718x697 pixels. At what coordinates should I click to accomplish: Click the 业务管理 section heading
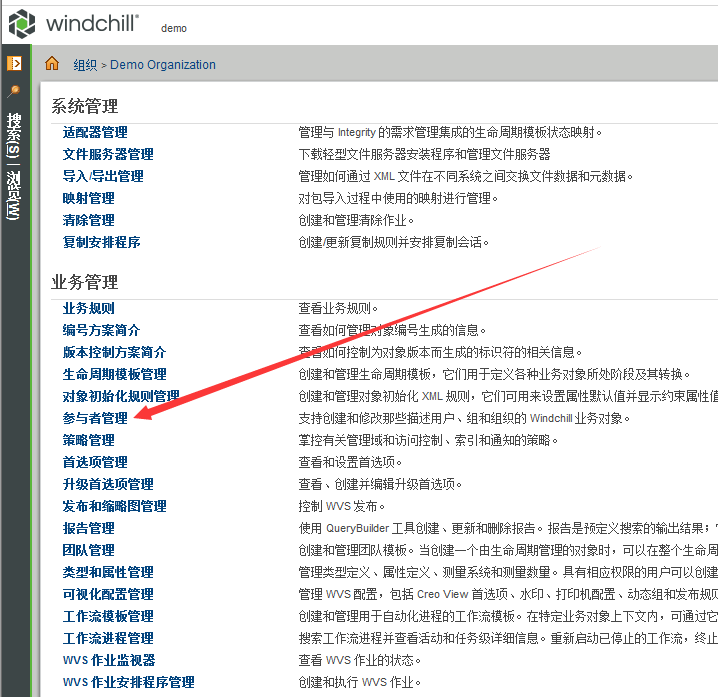click(x=85, y=282)
